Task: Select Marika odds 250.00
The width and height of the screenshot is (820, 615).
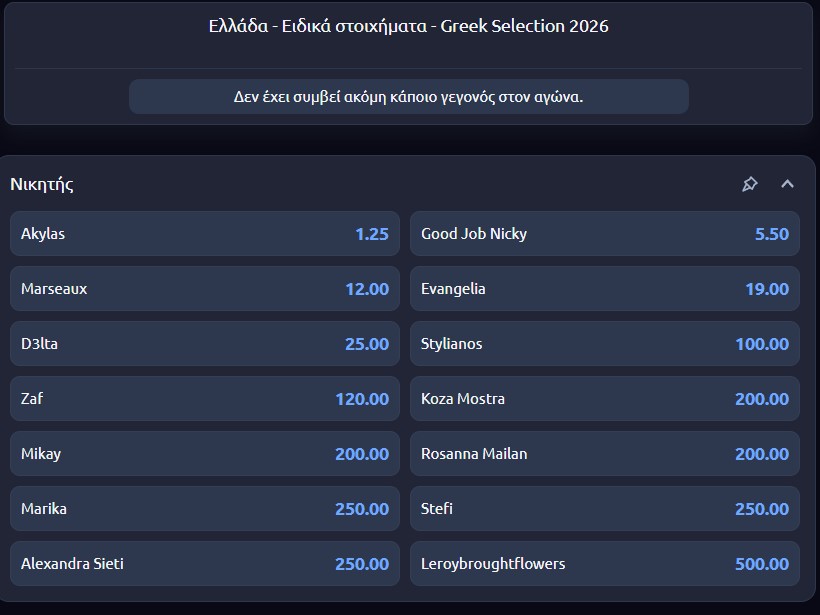Action: click(204, 509)
